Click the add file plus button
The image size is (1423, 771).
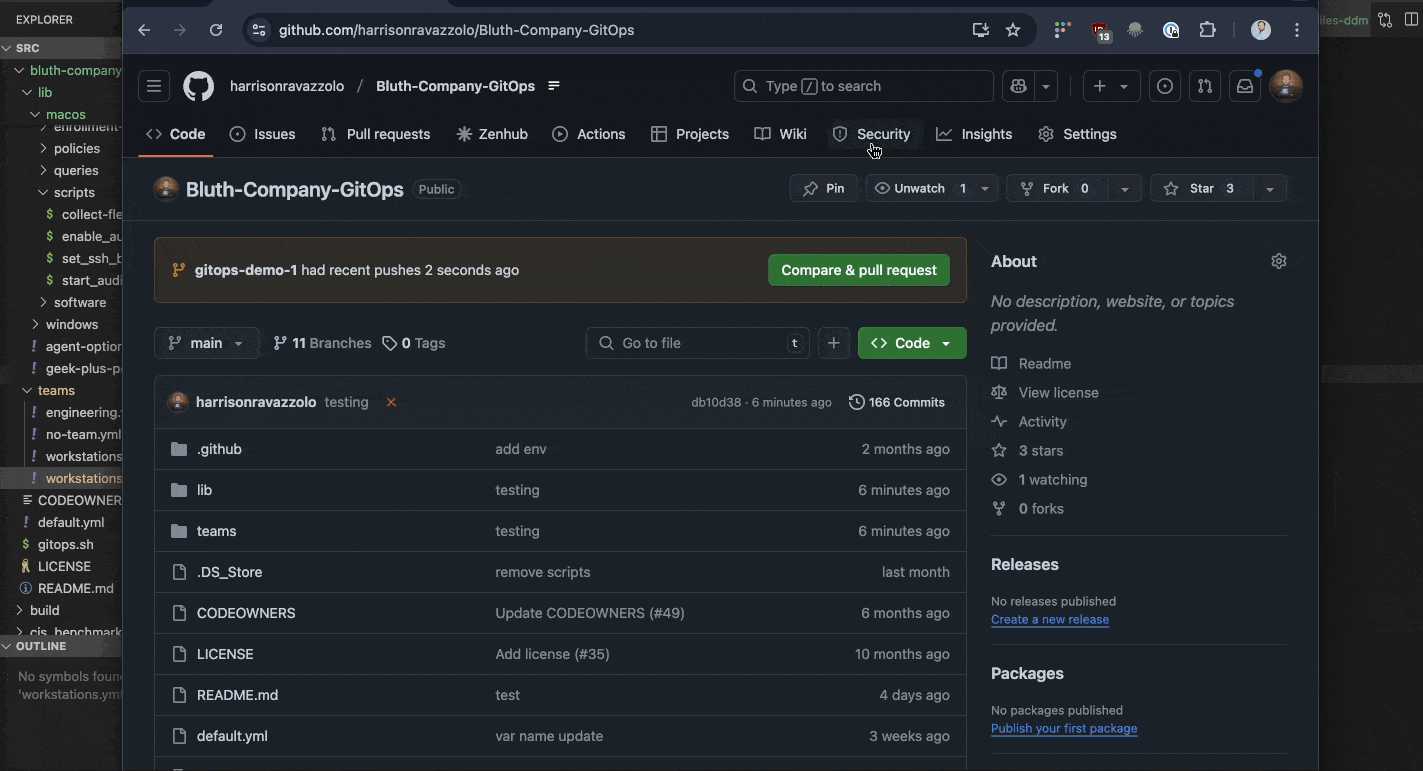coord(834,343)
